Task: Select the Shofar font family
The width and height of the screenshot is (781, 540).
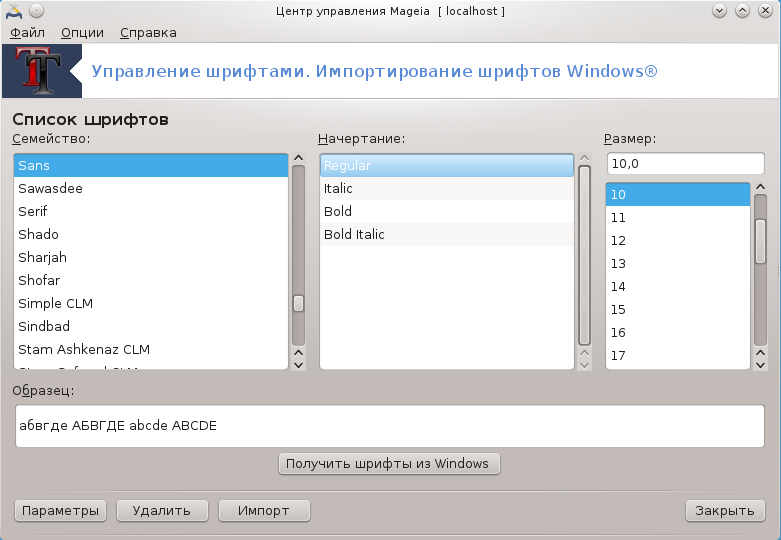Action: [x=151, y=280]
